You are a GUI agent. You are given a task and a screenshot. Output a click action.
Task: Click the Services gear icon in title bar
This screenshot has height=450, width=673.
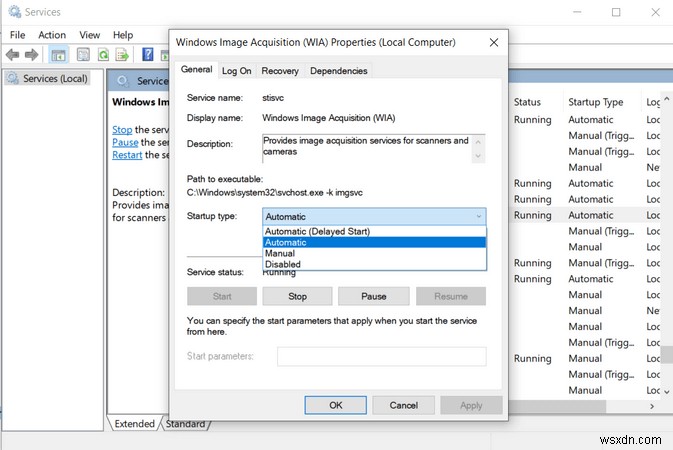click(14, 12)
